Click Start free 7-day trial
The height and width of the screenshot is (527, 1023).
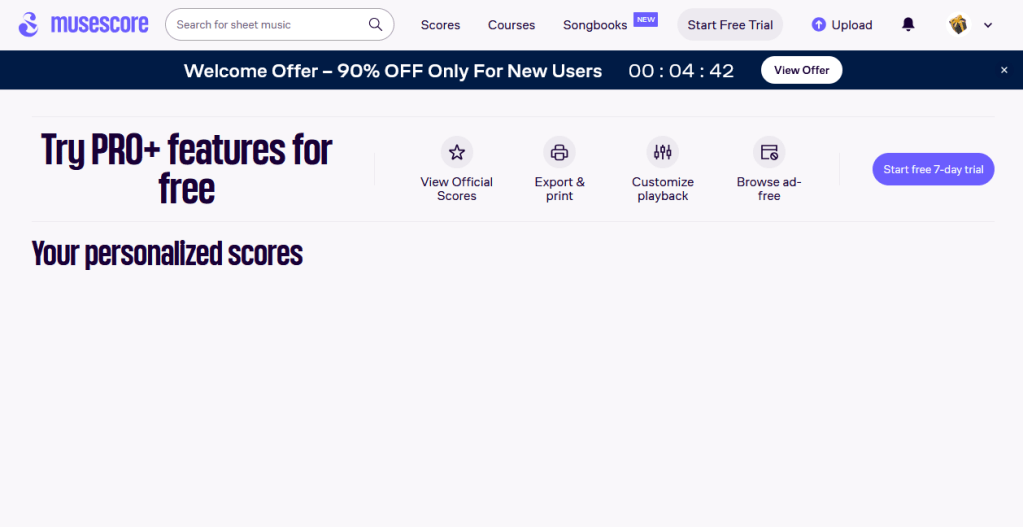933,170
